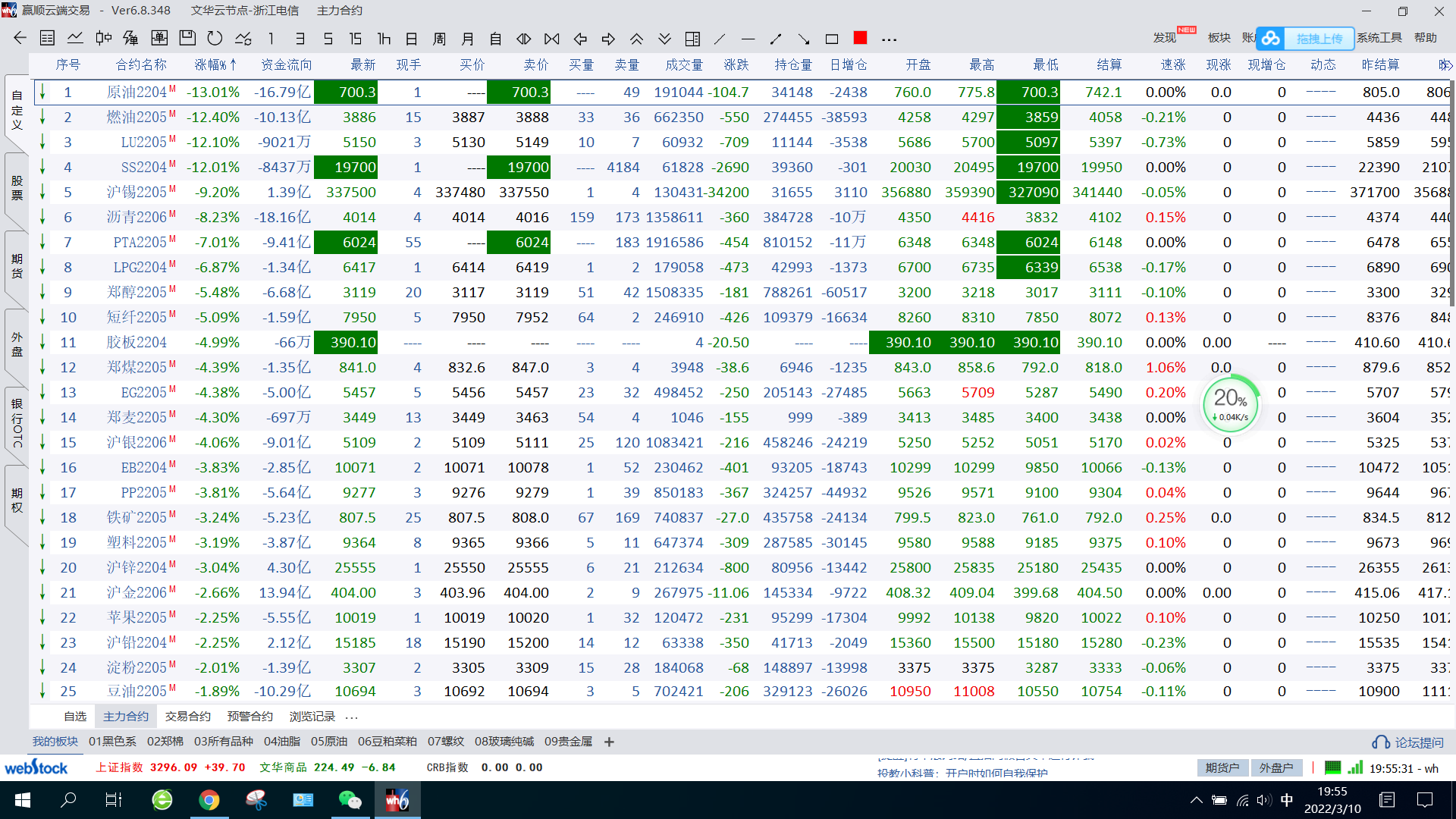Select the 05原油 block tab

[329, 741]
